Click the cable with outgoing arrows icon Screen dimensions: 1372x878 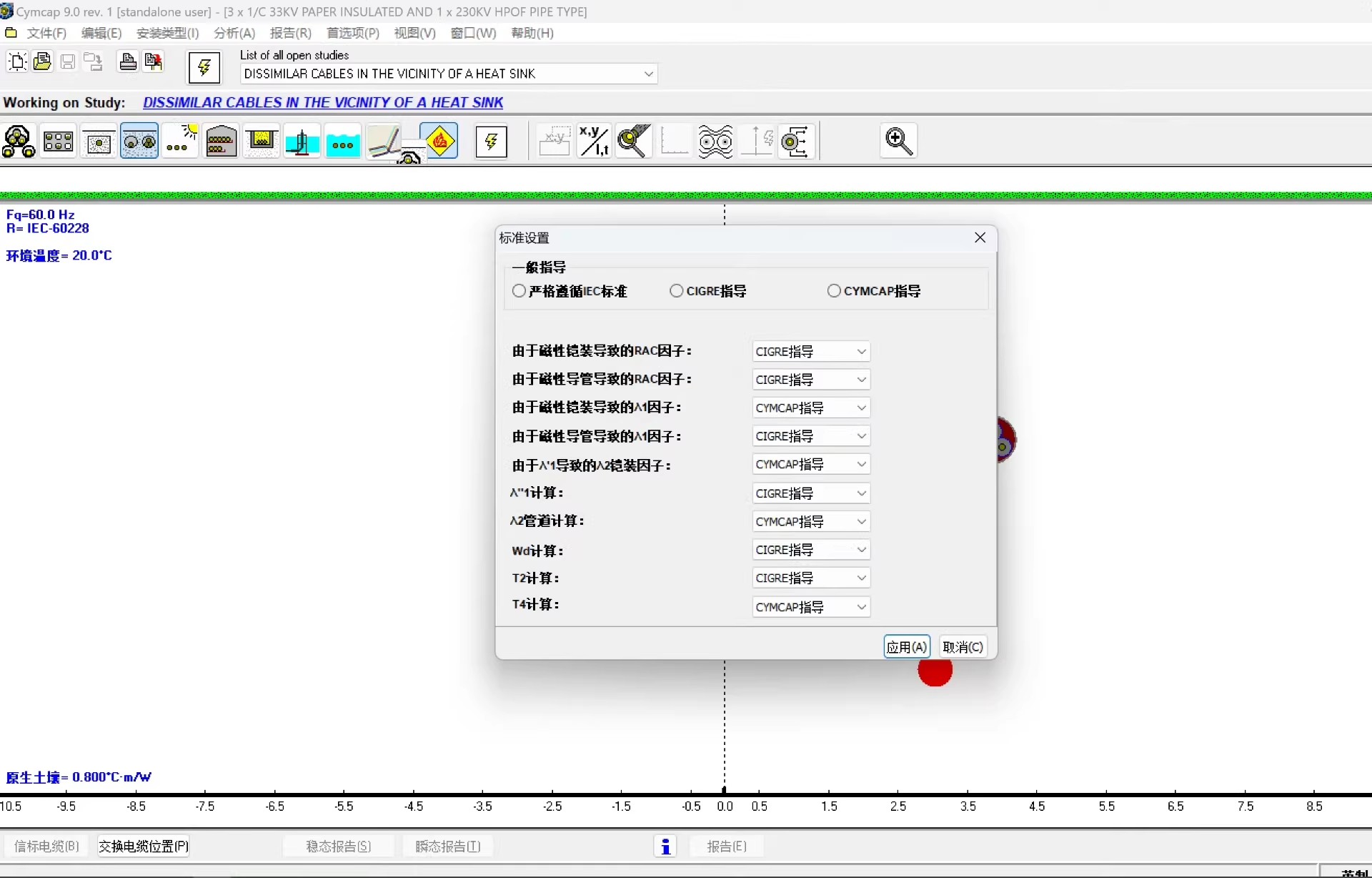[797, 142]
